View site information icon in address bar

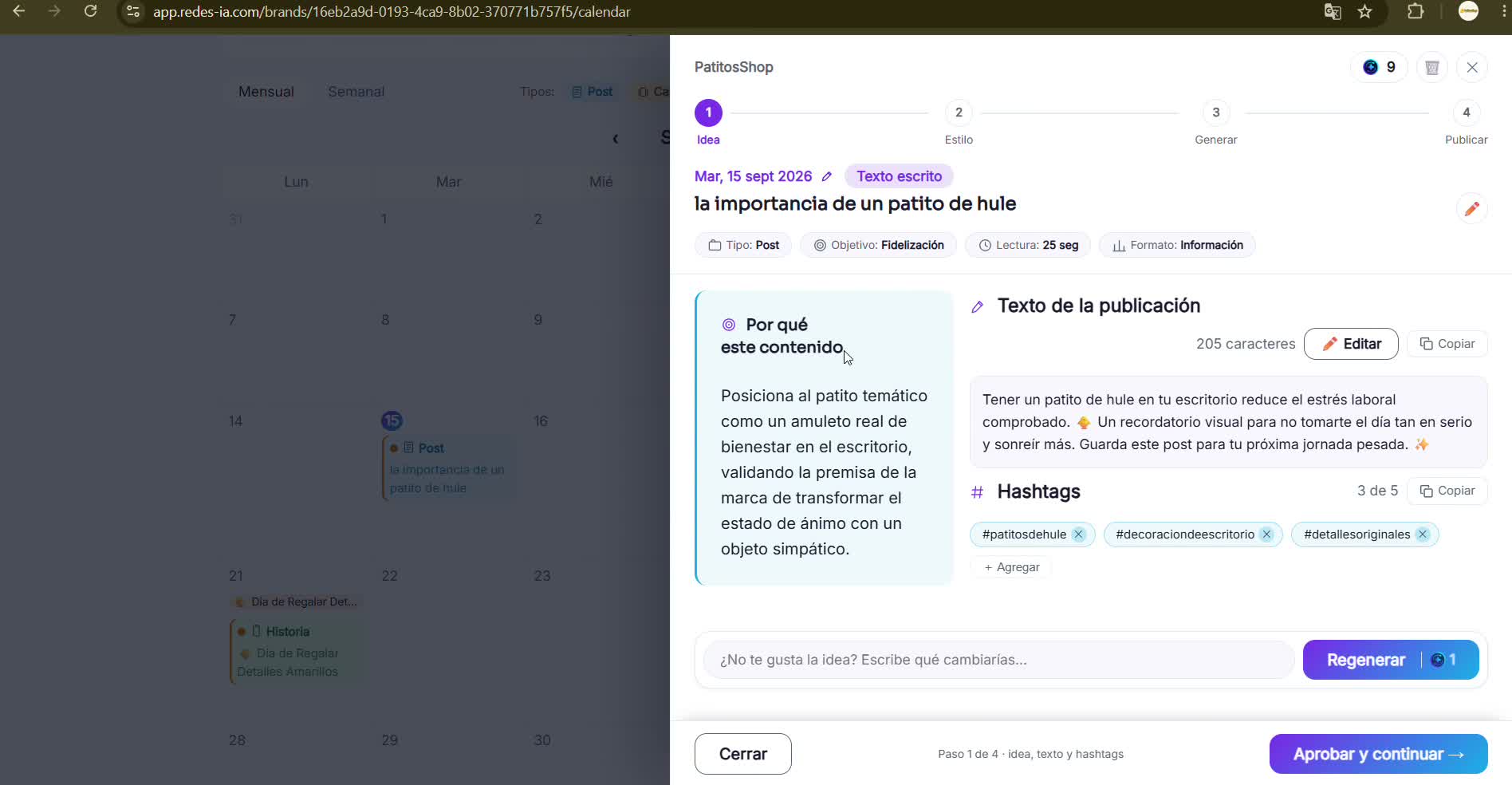[133, 12]
